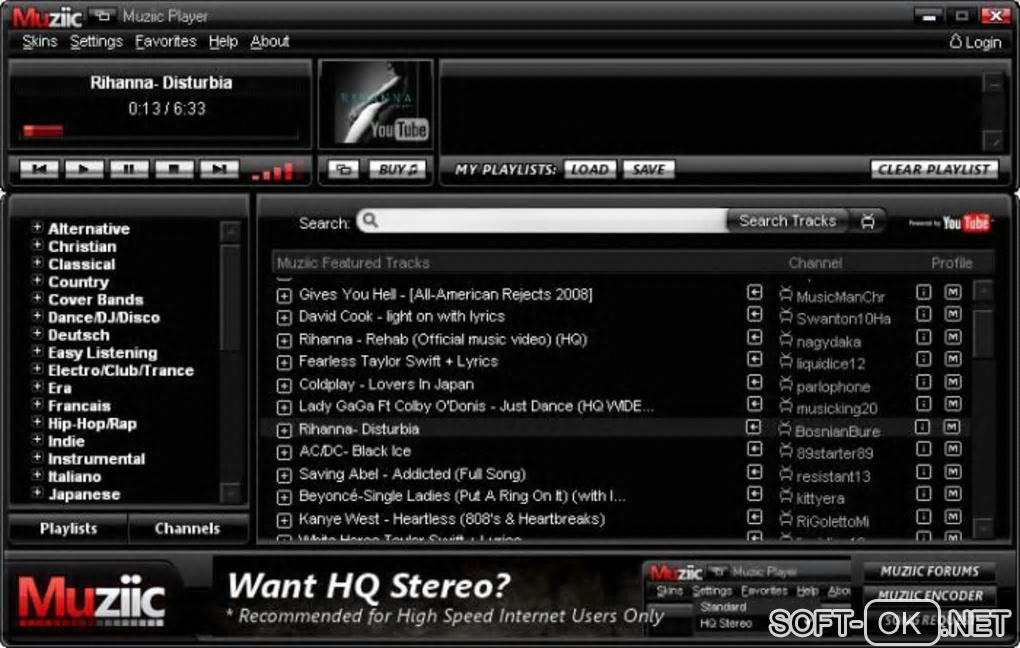Select the Japanese genre
This screenshot has height=648, width=1020.
point(84,494)
